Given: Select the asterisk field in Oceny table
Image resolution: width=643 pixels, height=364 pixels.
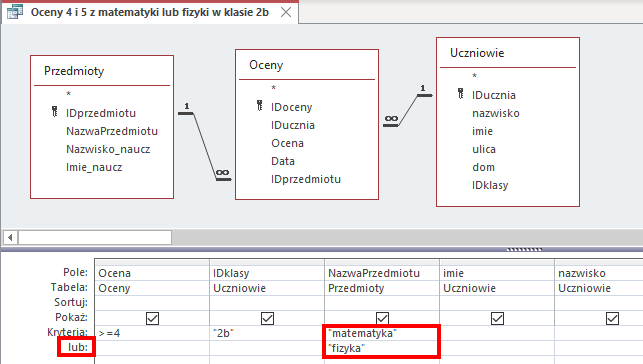Looking at the screenshot, I should pyautogui.click(x=274, y=88).
